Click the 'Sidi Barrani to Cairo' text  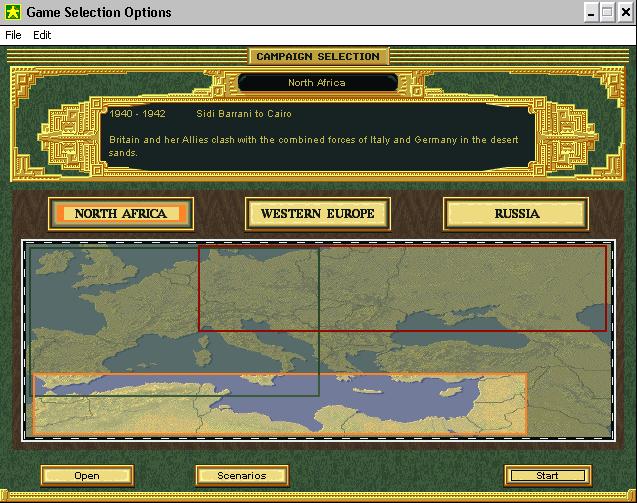click(x=244, y=114)
